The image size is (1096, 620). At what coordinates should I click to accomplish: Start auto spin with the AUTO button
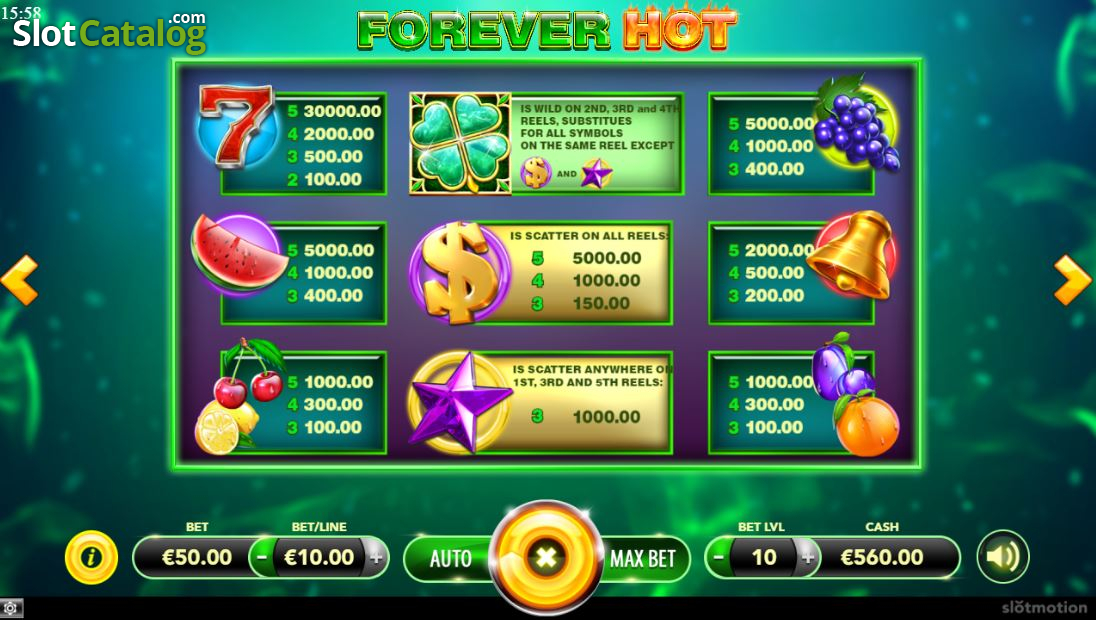click(449, 558)
